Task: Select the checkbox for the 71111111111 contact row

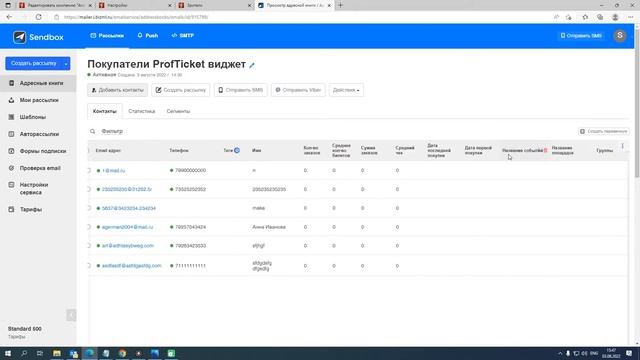Action: pos(89,266)
